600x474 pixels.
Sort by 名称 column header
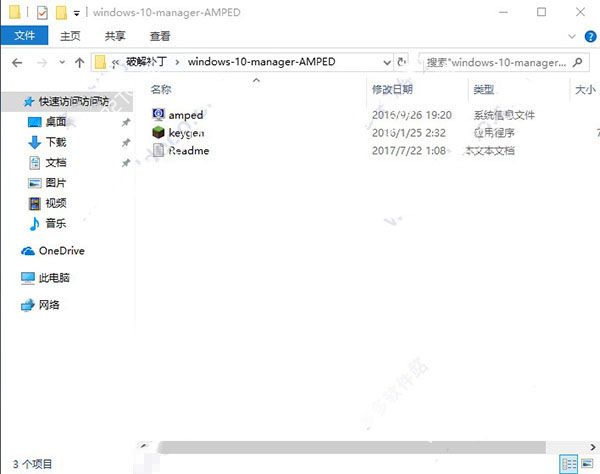(161, 90)
